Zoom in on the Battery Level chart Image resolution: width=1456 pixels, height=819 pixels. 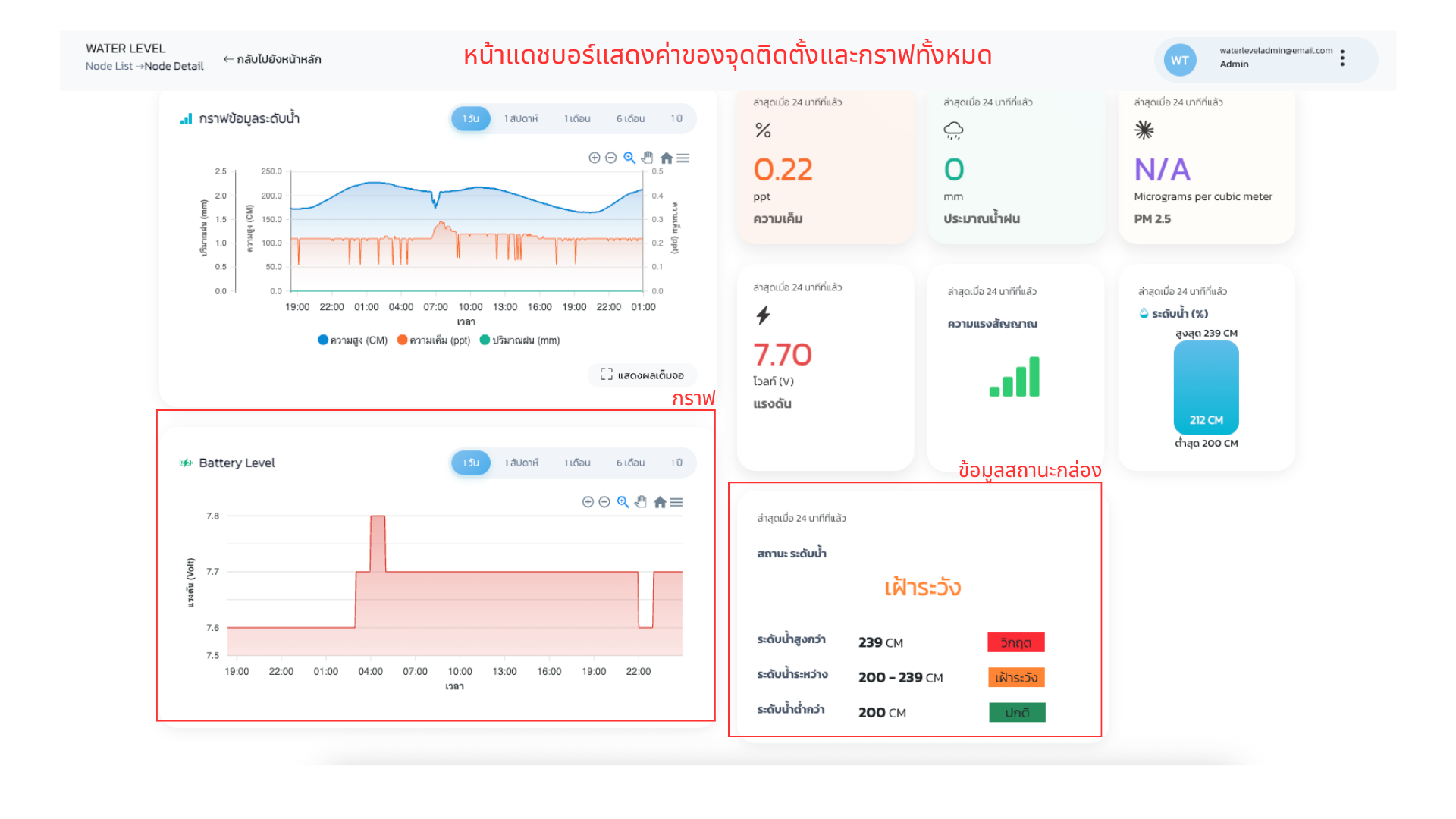(587, 501)
